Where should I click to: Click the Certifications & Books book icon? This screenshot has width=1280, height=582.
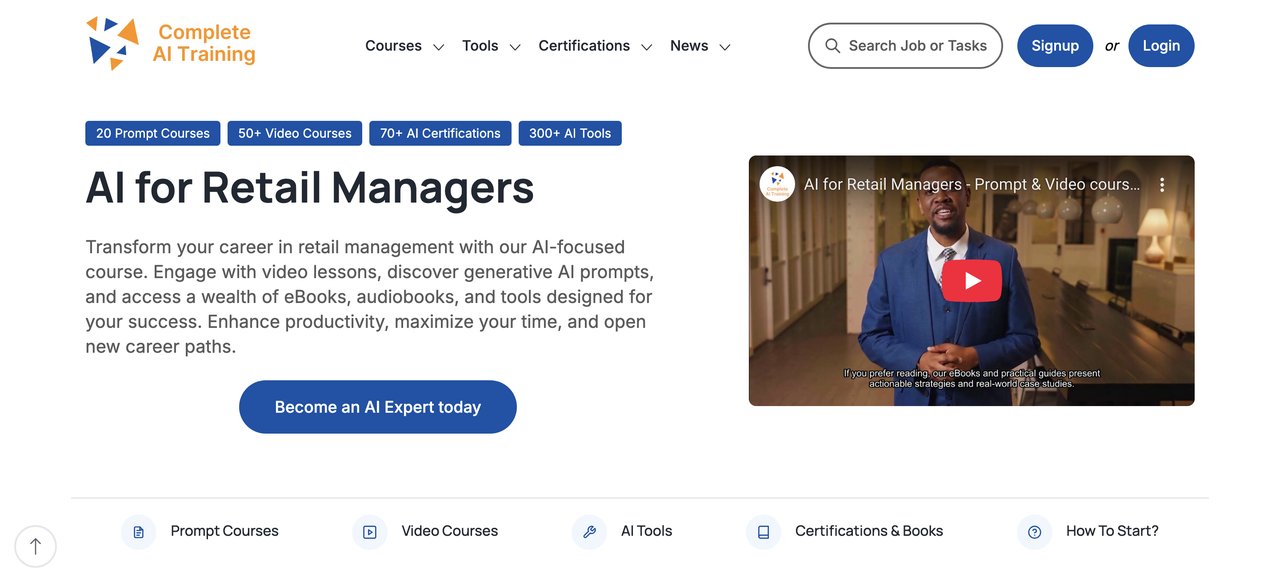[x=763, y=532]
